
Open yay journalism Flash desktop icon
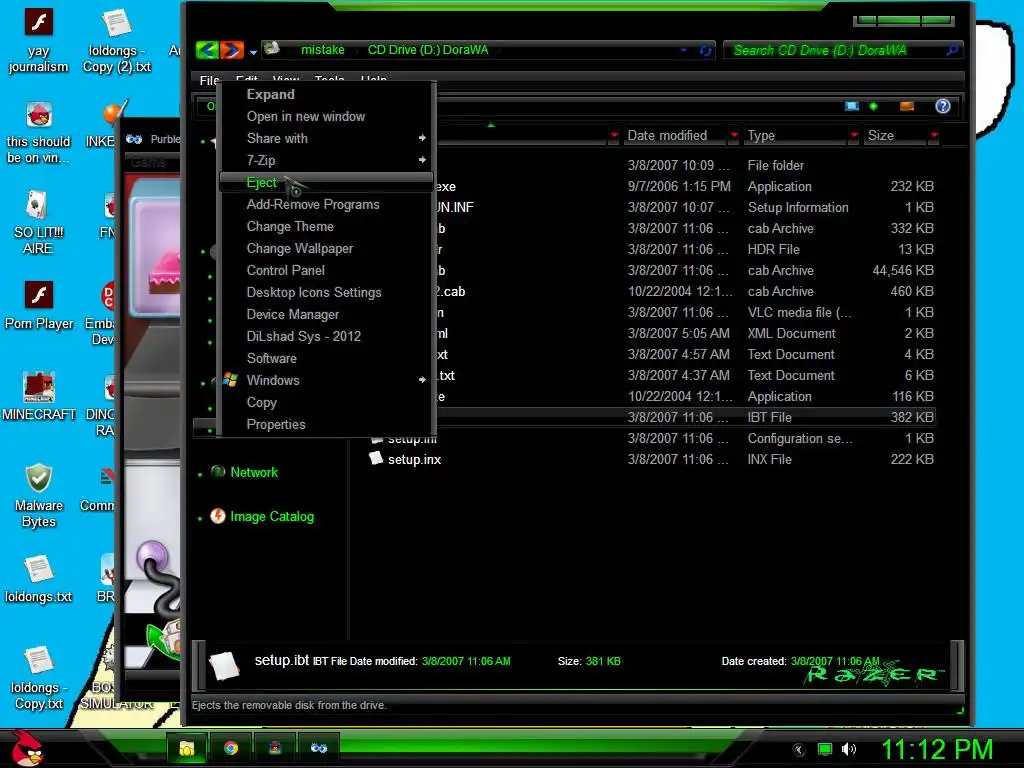click(39, 40)
